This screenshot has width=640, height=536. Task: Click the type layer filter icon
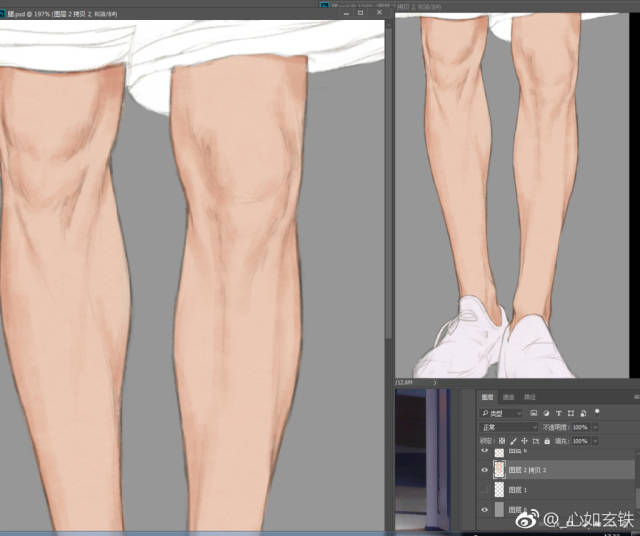558,413
